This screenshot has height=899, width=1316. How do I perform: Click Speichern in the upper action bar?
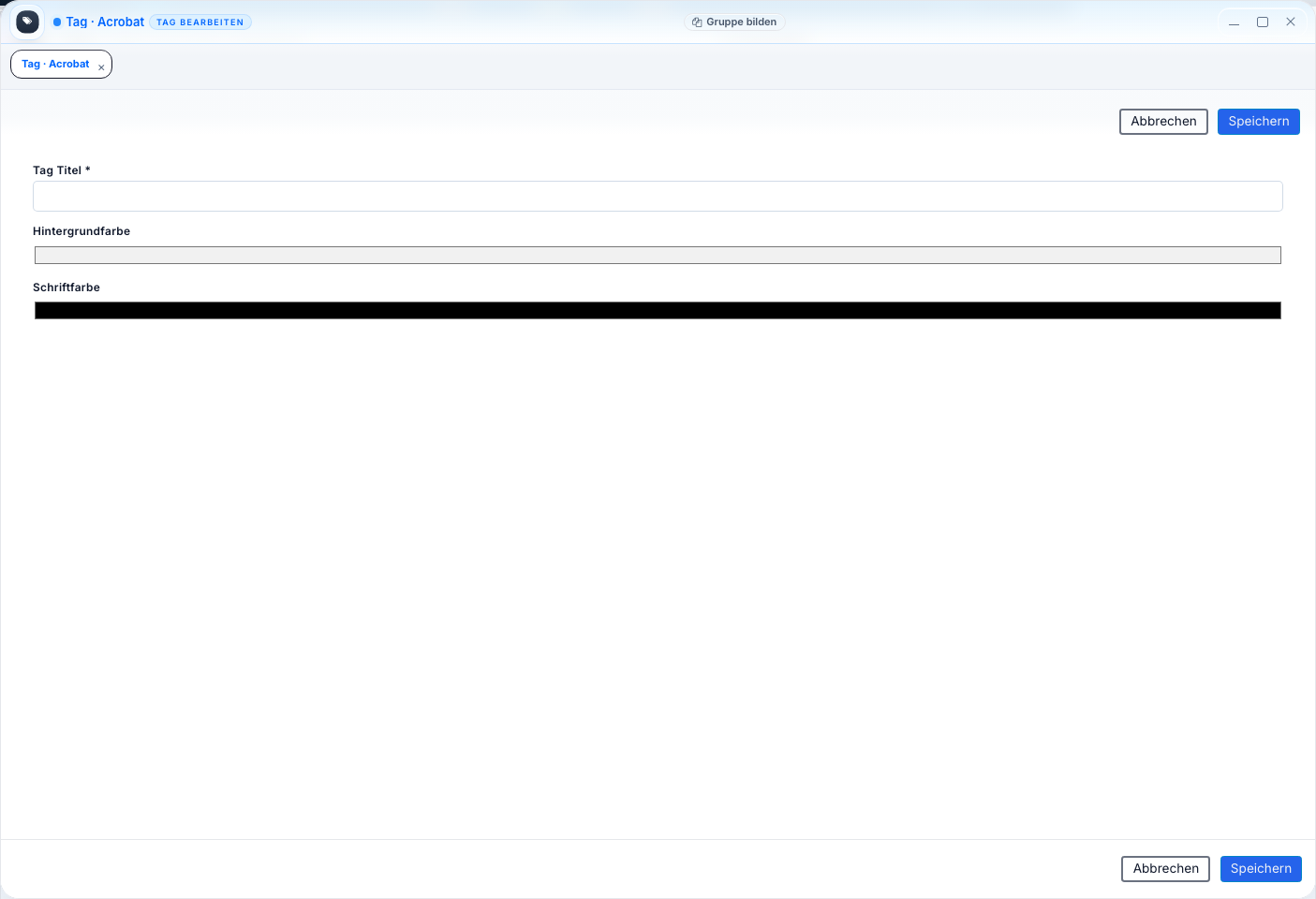pyautogui.click(x=1258, y=122)
